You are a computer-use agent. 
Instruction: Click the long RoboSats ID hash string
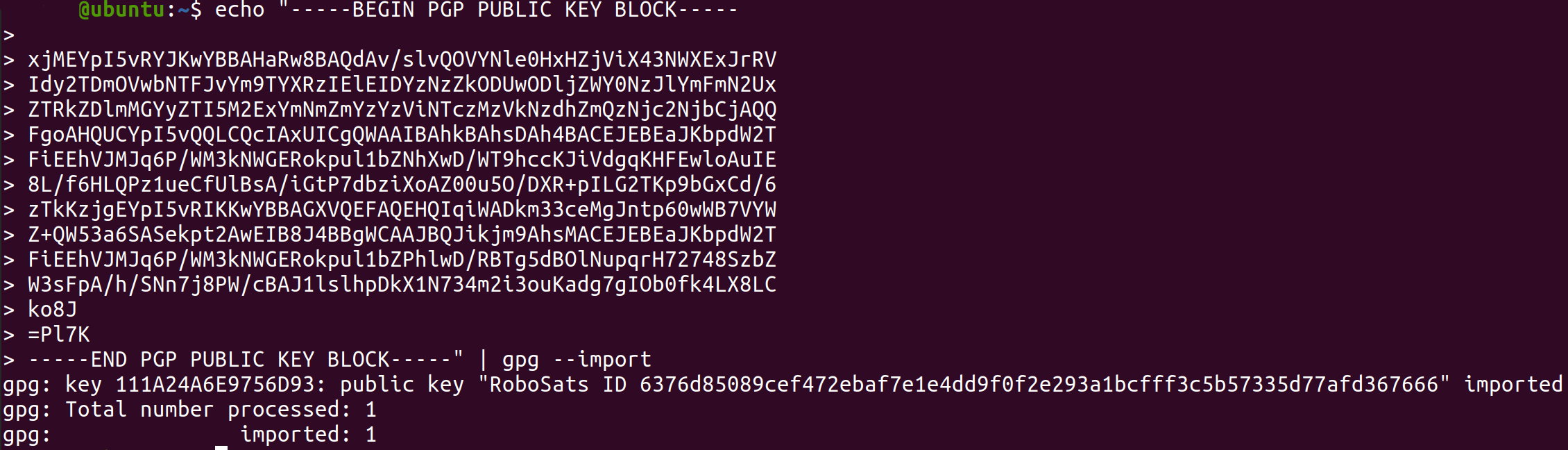coord(1039,385)
